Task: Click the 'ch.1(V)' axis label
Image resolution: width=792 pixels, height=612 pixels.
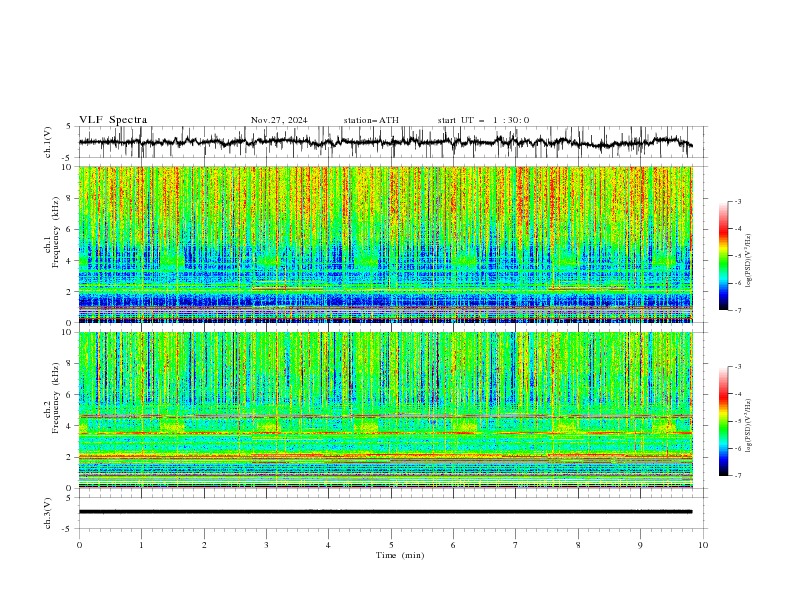Action: (x=48, y=142)
